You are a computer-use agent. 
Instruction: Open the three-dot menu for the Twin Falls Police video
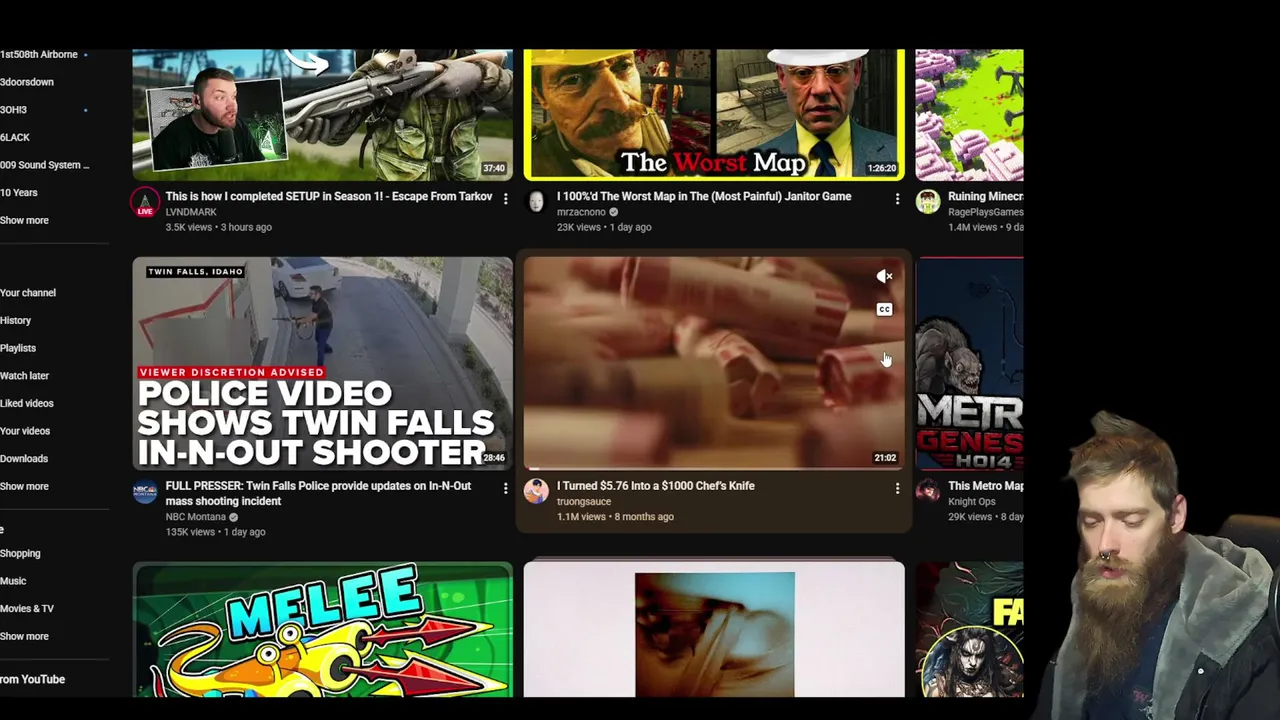tap(505, 488)
